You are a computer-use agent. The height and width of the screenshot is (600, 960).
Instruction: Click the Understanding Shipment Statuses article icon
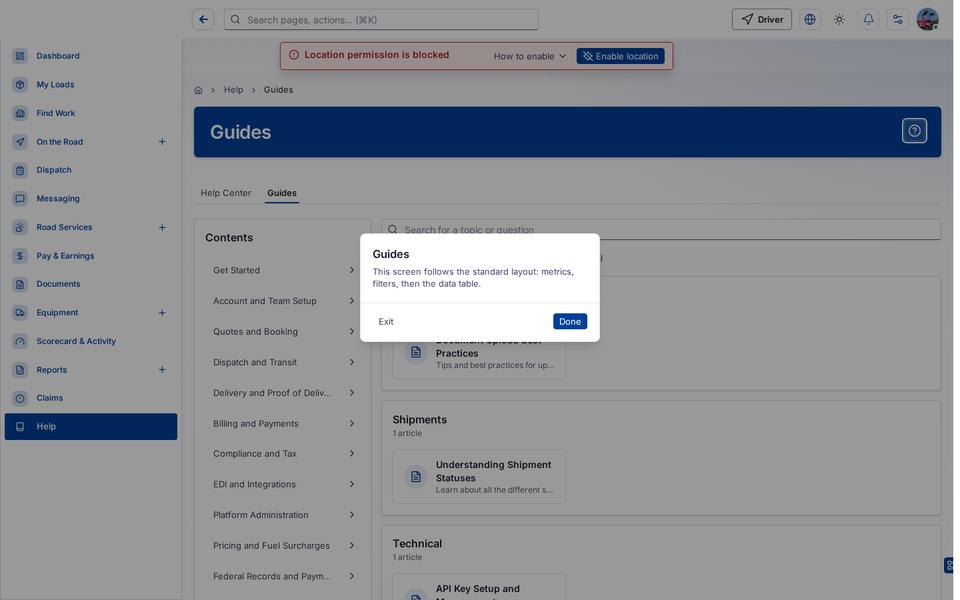coord(416,476)
